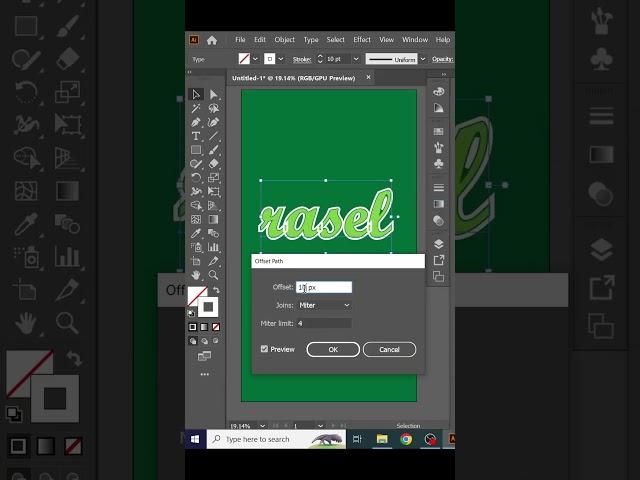Select the Type tool

pos(196,136)
